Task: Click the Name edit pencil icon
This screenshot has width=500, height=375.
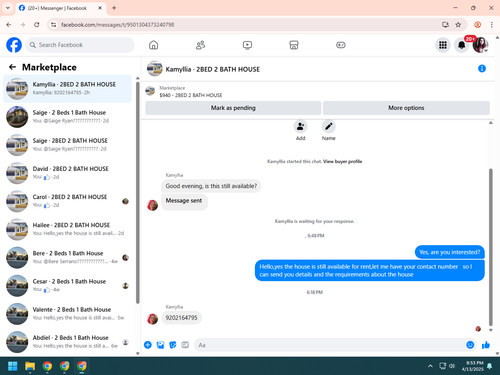Action: pyautogui.click(x=328, y=127)
